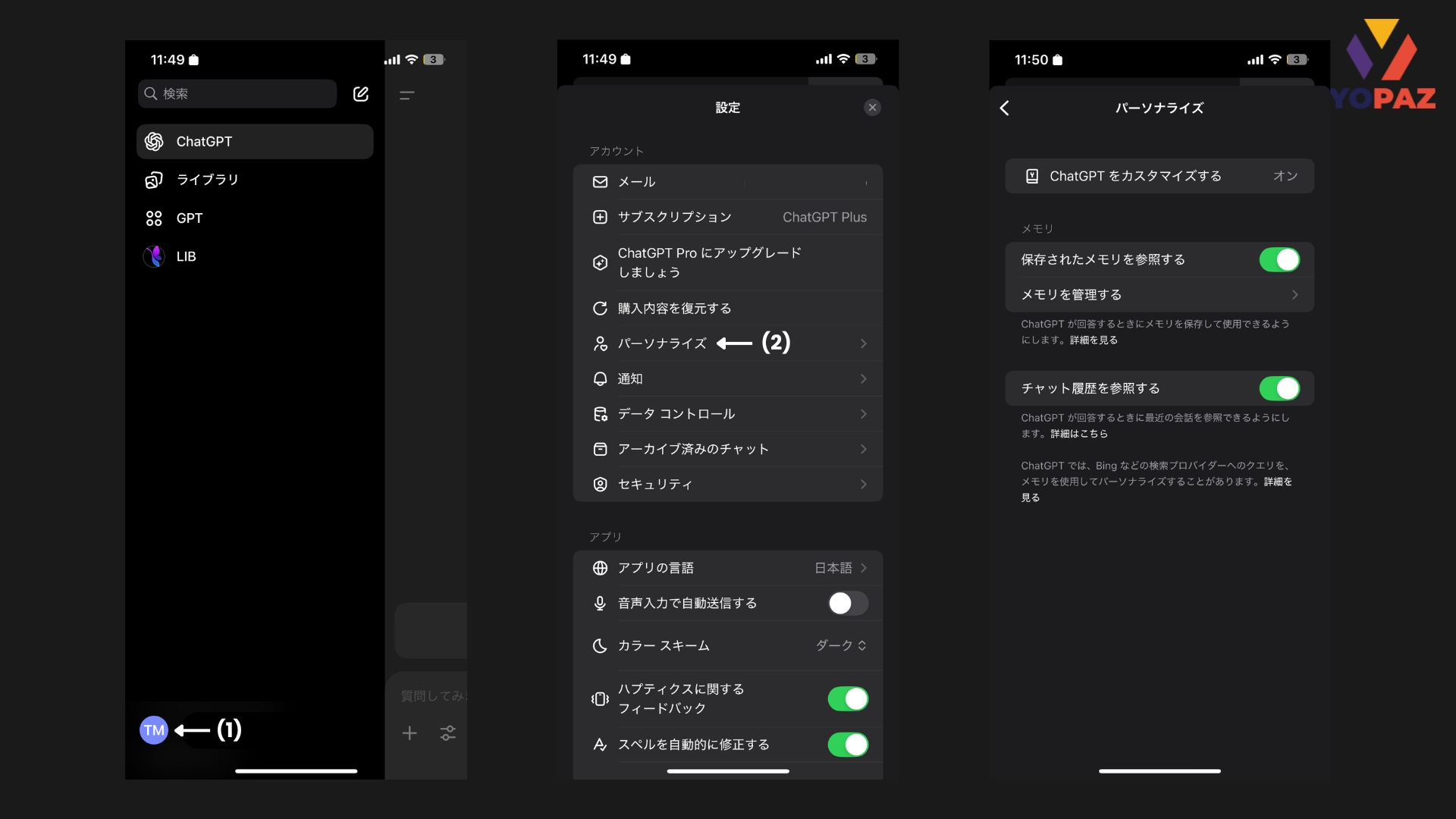Open the メール account row
This screenshot has width=1456, height=819.
[728, 182]
